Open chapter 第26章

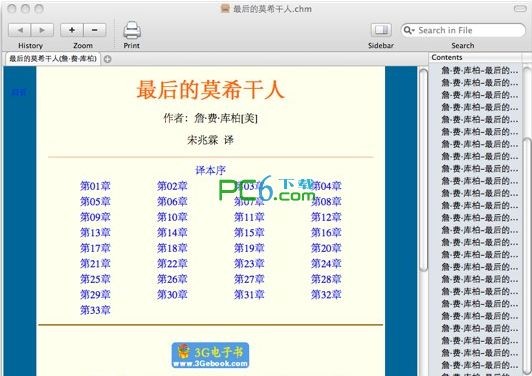[172, 279]
